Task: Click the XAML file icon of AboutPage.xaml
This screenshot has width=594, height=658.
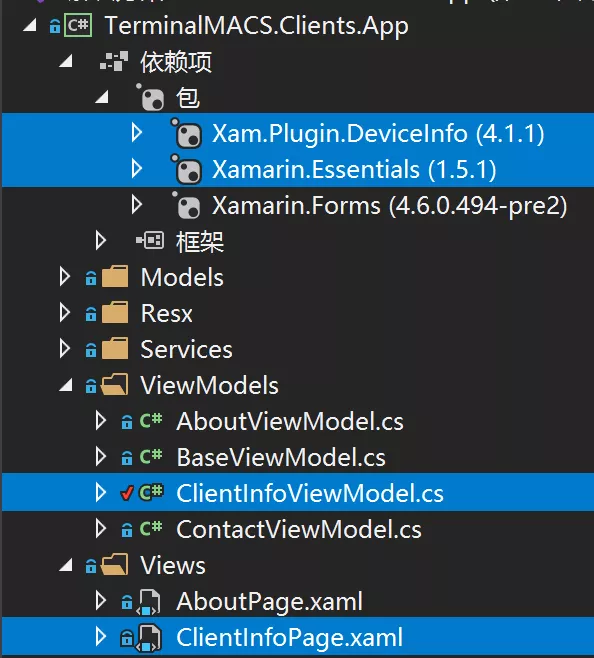Action: pyautogui.click(x=149, y=602)
